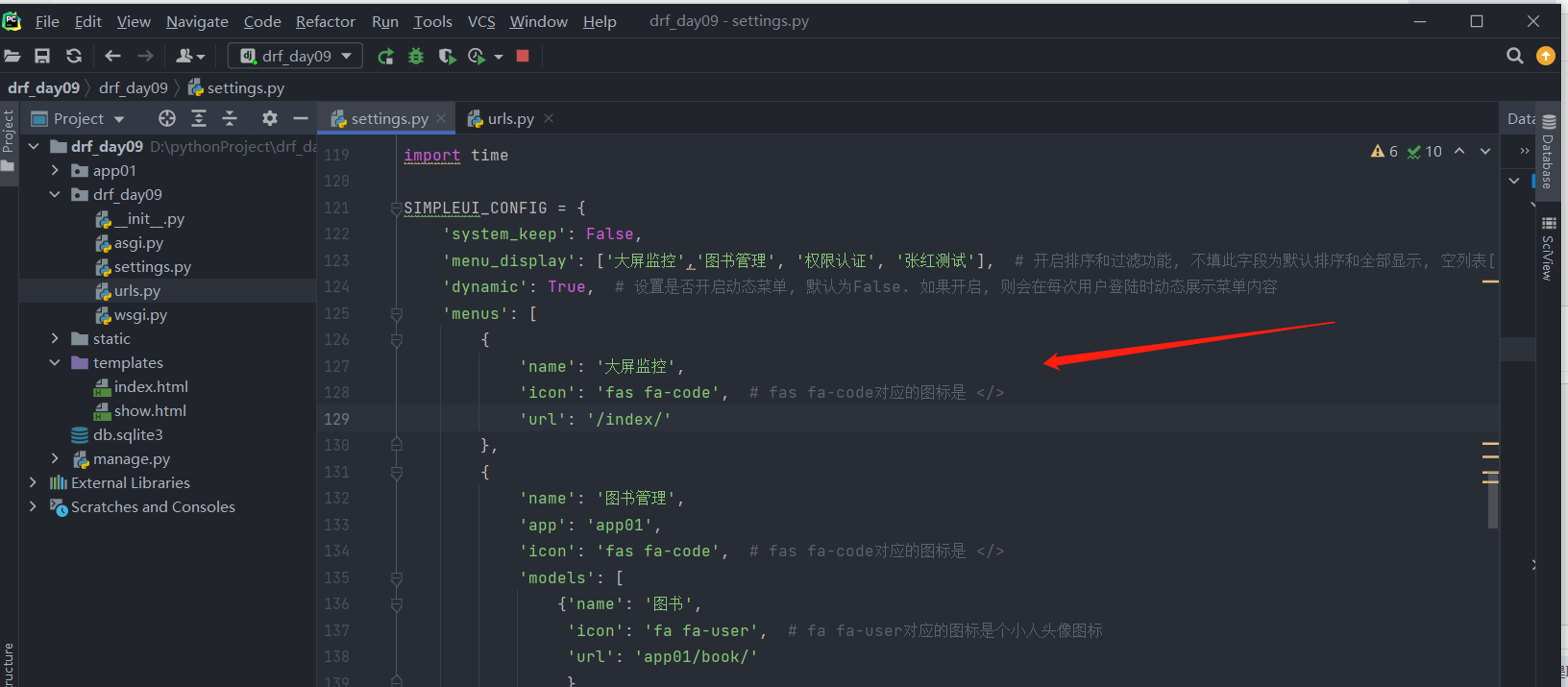Toggle fold marker at line 125 menus
Screen dimensions: 1568x687
396,313
